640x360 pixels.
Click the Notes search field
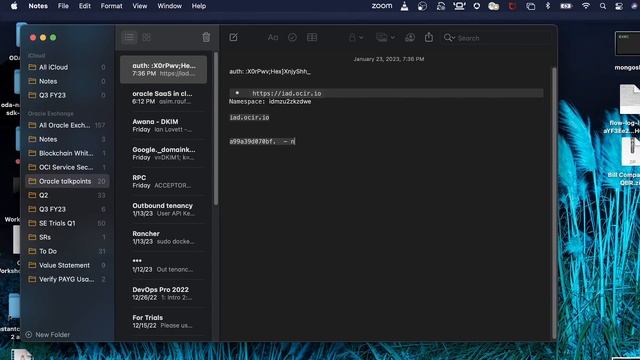pos(496,38)
